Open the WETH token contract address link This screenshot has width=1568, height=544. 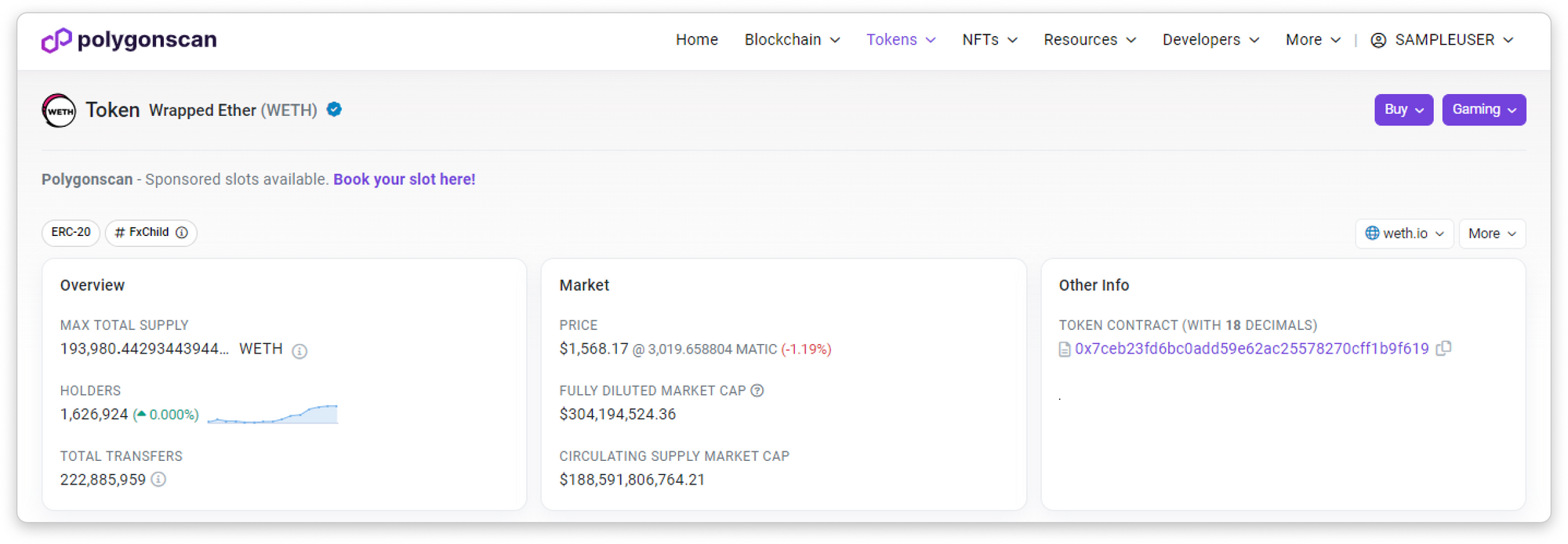(x=1251, y=349)
